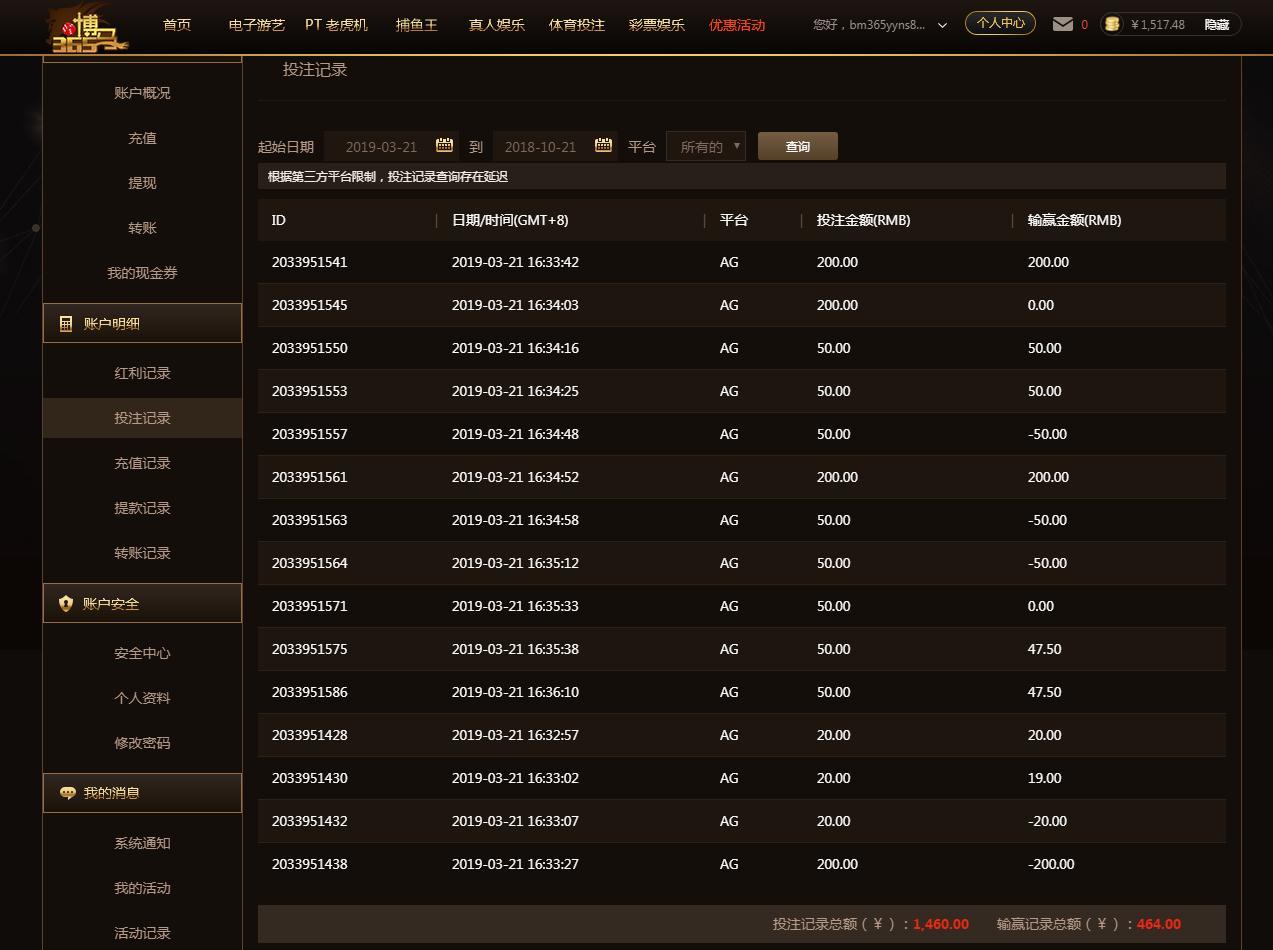Open 真人娱乐 in the top navigation

click(497, 25)
